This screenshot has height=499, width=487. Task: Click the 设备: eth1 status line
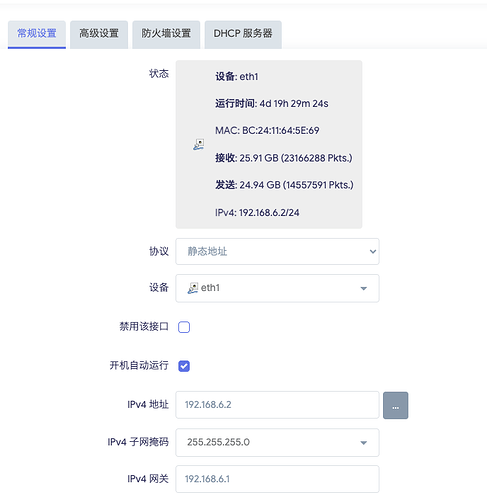(237, 77)
